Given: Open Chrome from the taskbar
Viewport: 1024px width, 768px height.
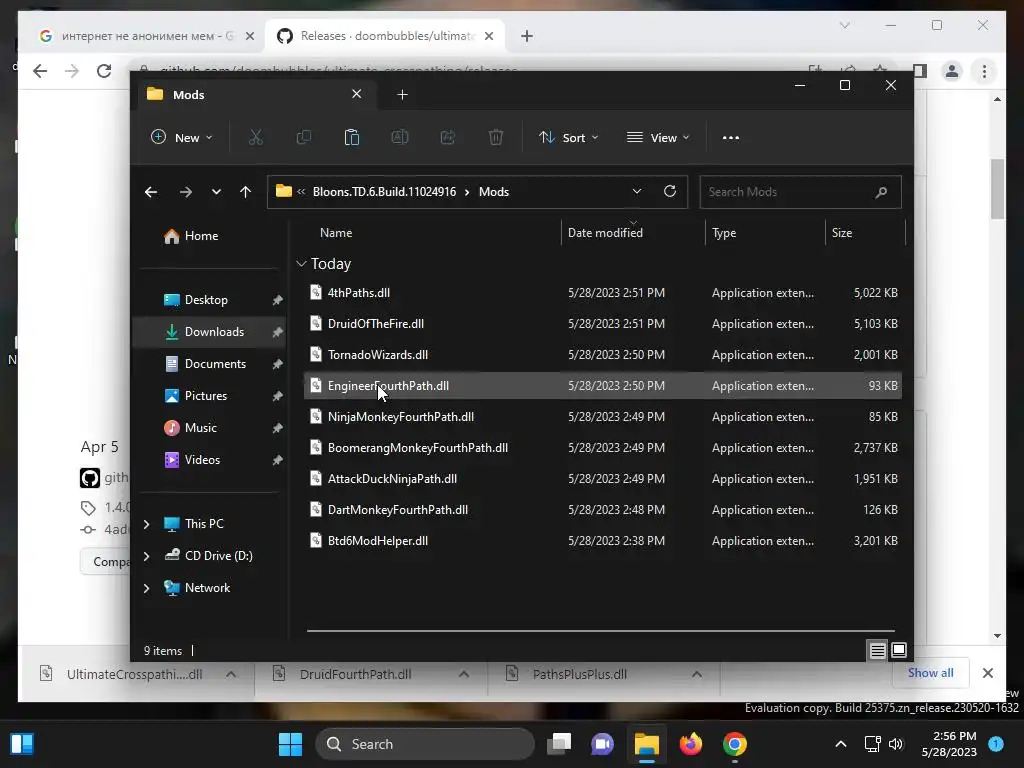Looking at the screenshot, I should (x=735, y=744).
